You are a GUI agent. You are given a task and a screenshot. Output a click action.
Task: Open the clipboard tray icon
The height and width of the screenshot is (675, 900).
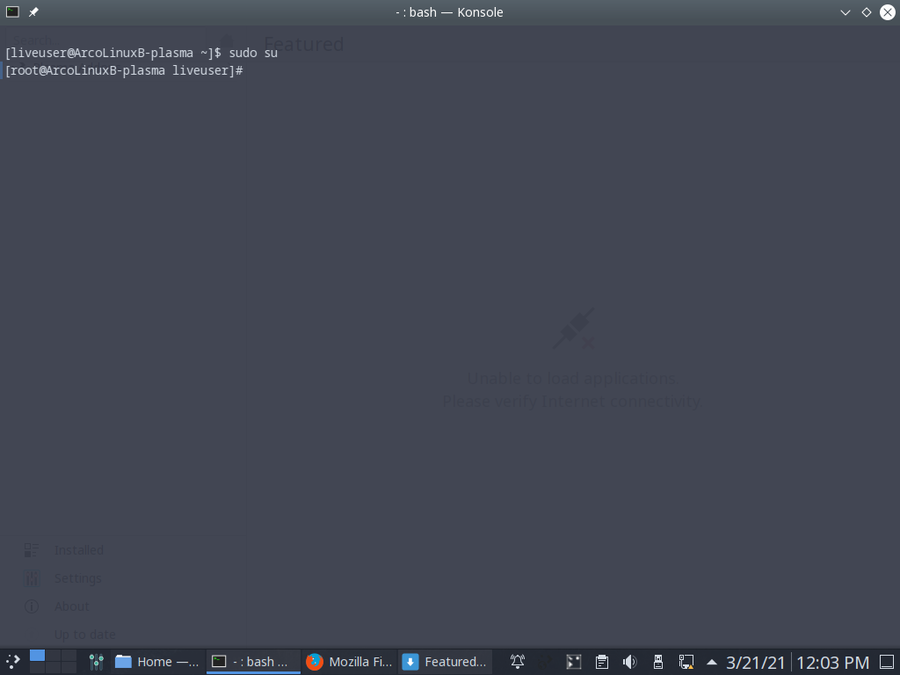pyautogui.click(x=602, y=662)
